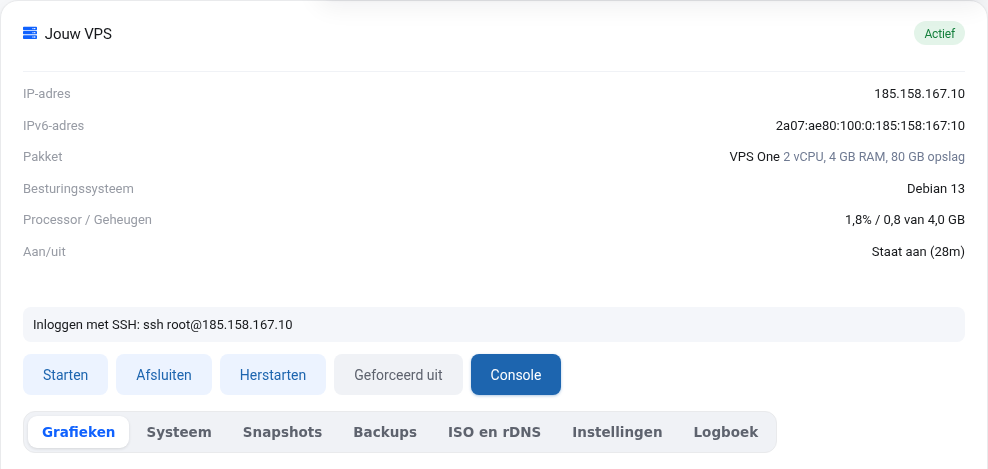Image resolution: width=988 pixels, height=469 pixels.
Task: Click the 2 vCPU, 4 GB RAM, 80 GB opslag text
Action: (x=874, y=157)
